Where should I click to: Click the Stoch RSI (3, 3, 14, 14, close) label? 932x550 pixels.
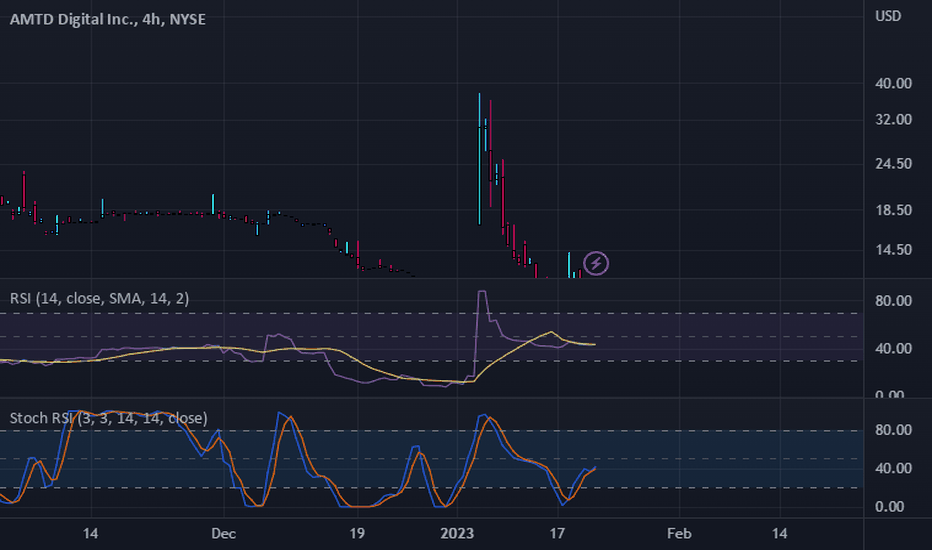click(108, 418)
